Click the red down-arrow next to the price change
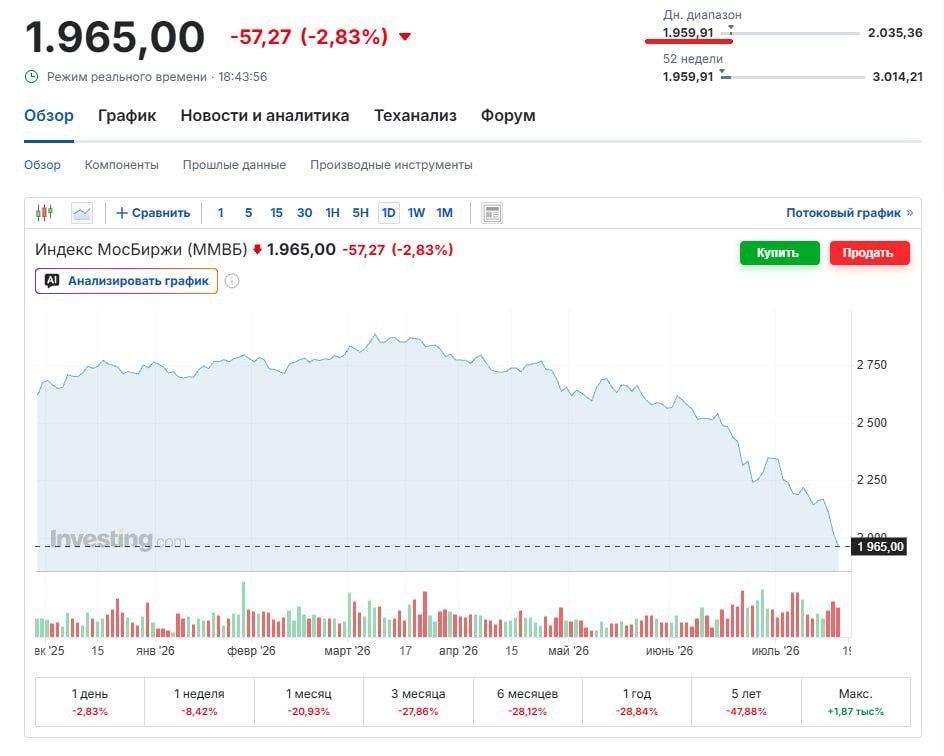This screenshot has height=756, width=944. [x=405, y=37]
